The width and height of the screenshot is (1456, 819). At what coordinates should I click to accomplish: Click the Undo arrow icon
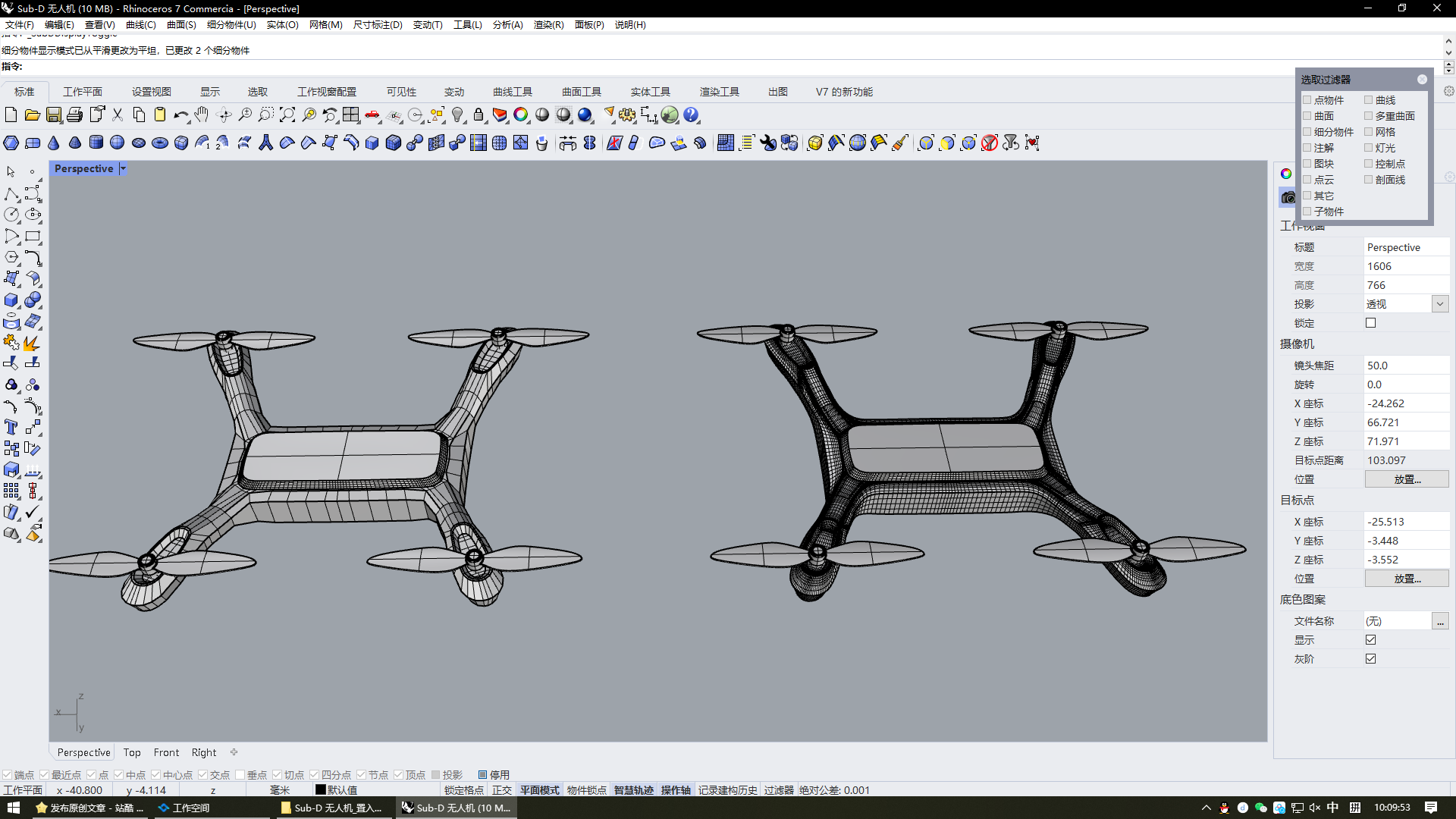[180, 115]
